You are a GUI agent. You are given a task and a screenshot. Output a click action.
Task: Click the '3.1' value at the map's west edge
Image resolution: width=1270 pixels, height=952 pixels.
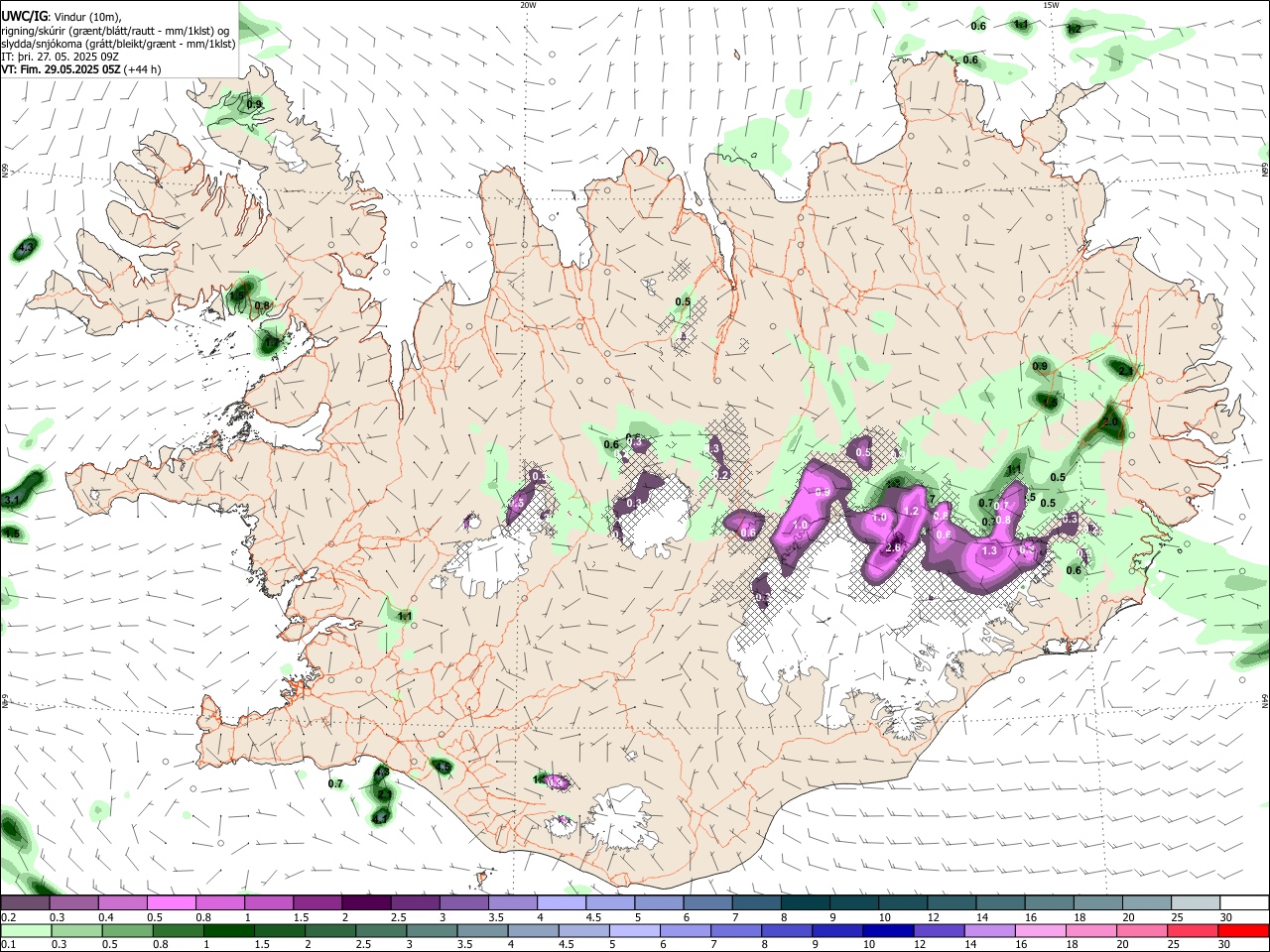(x=11, y=500)
